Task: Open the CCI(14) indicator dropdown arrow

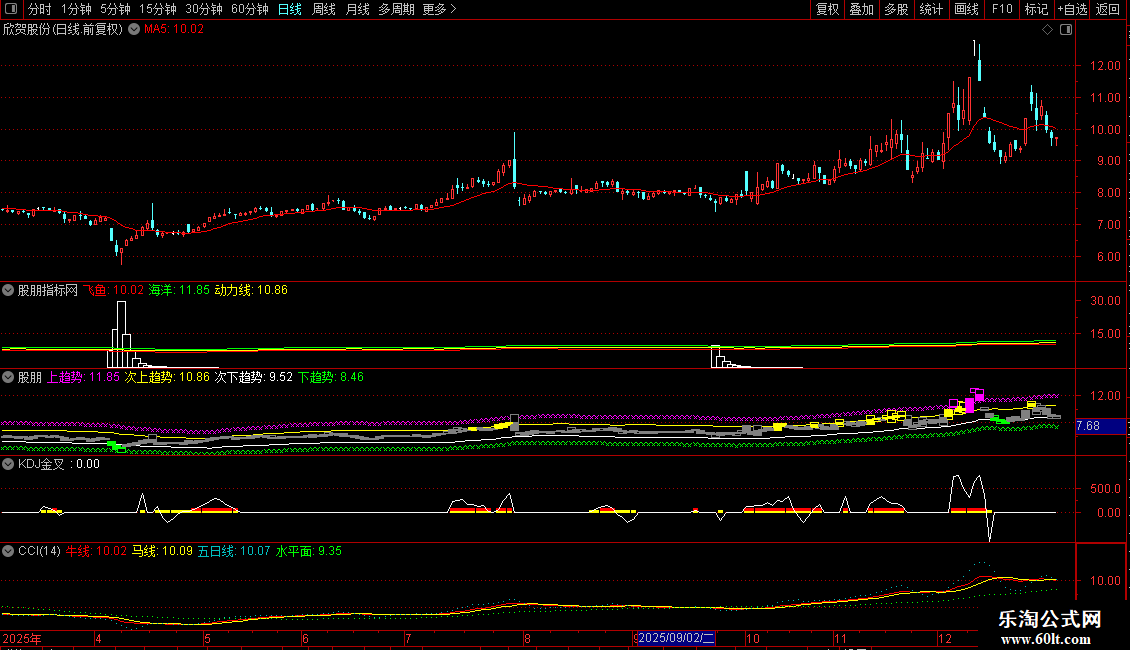Action: [x=9, y=551]
